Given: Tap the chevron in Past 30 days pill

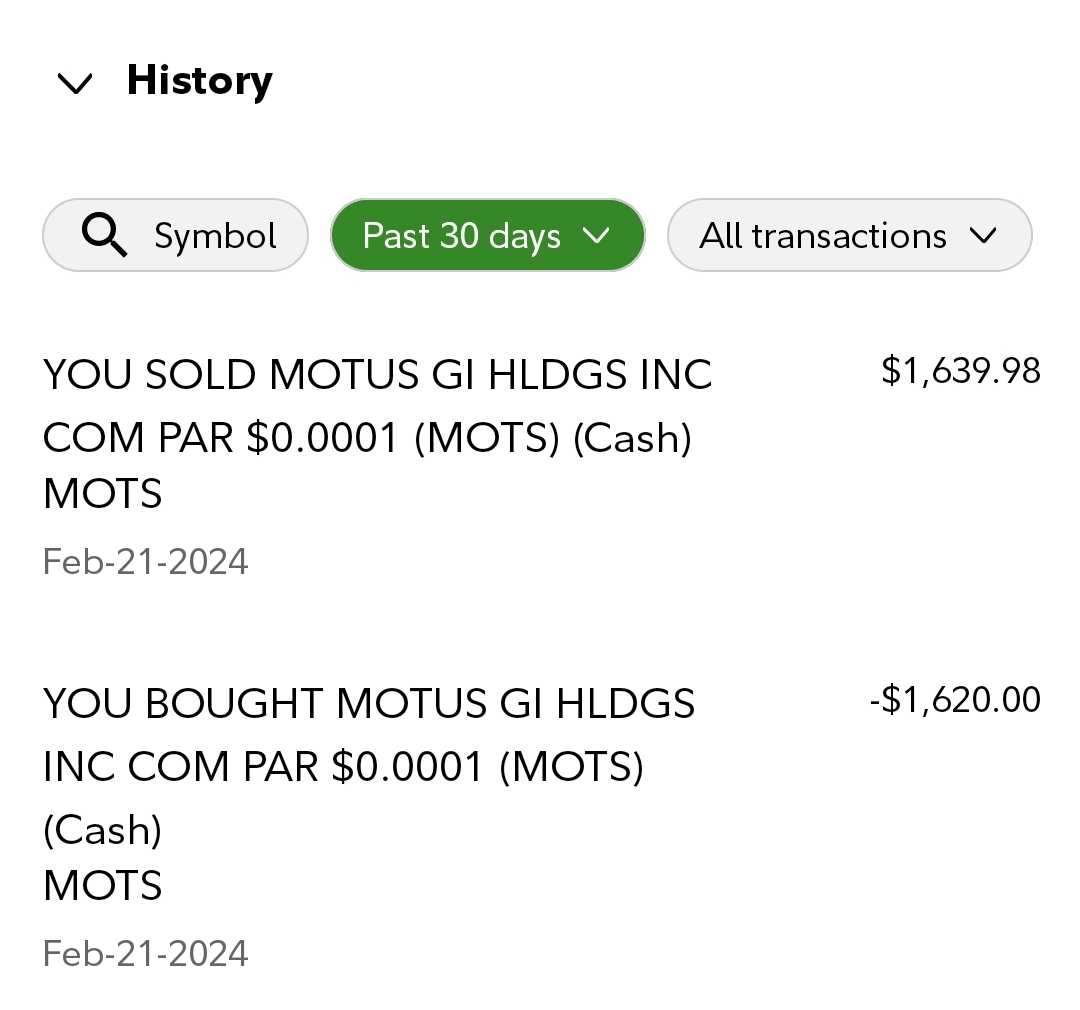Looking at the screenshot, I should [596, 236].
